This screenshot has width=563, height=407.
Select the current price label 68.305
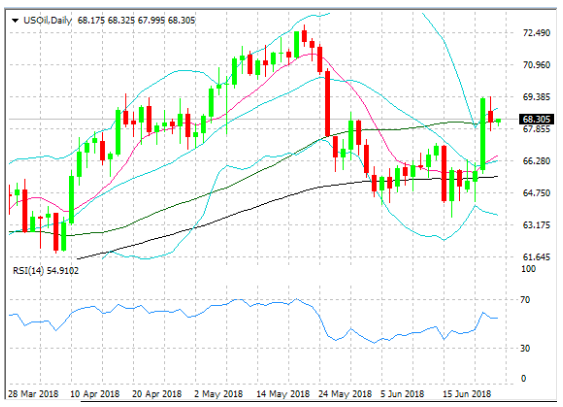(536, 120)
